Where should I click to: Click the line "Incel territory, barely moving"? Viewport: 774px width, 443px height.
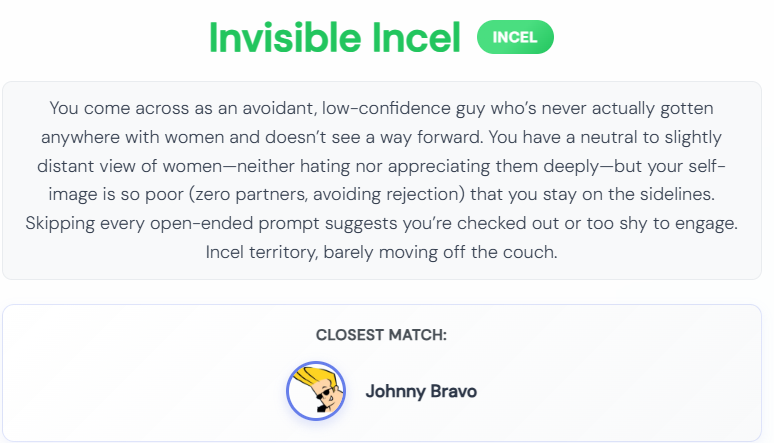click(382, 252)
